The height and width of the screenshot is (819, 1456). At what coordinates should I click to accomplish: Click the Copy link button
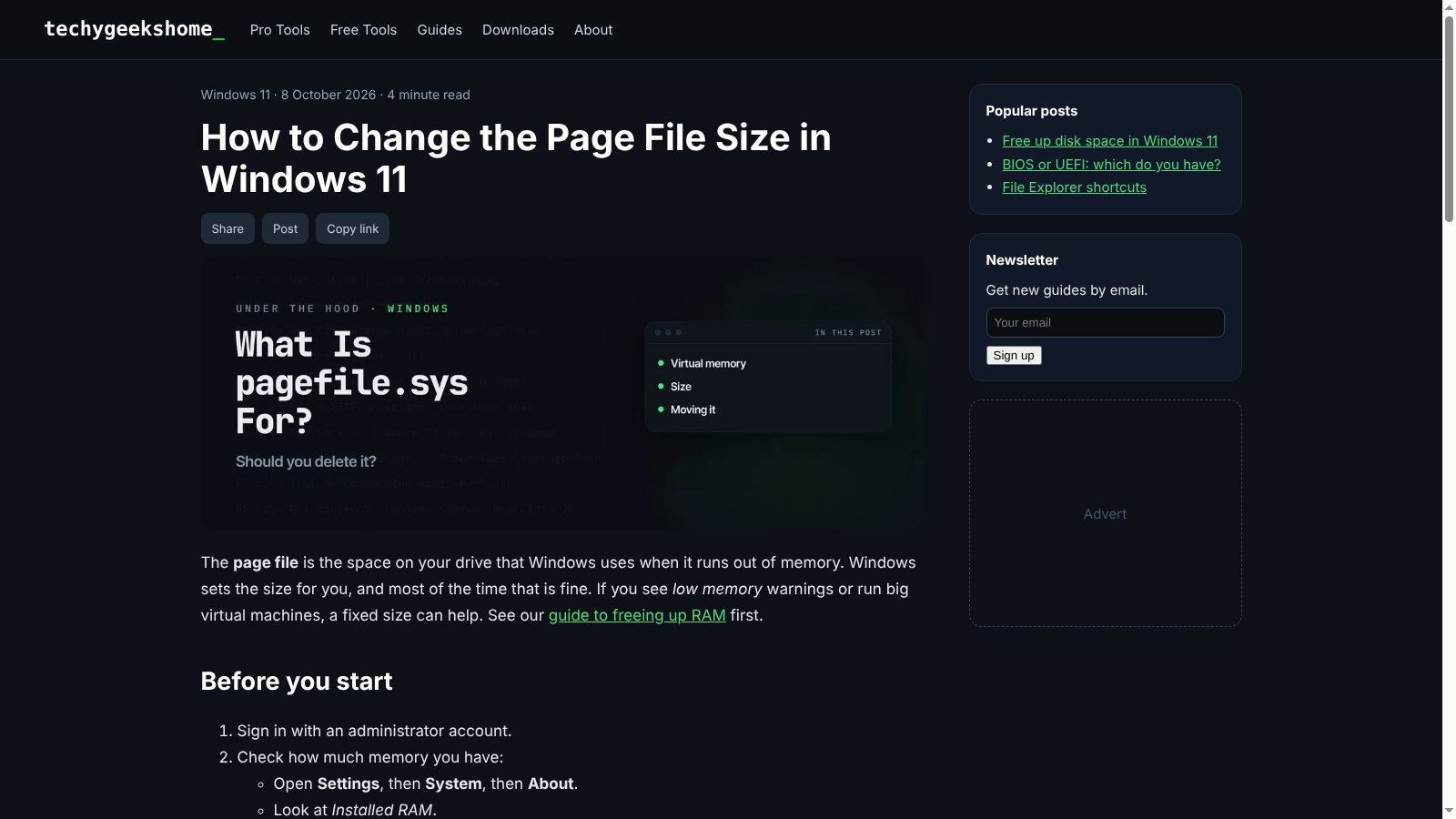[x=352, y=228]
